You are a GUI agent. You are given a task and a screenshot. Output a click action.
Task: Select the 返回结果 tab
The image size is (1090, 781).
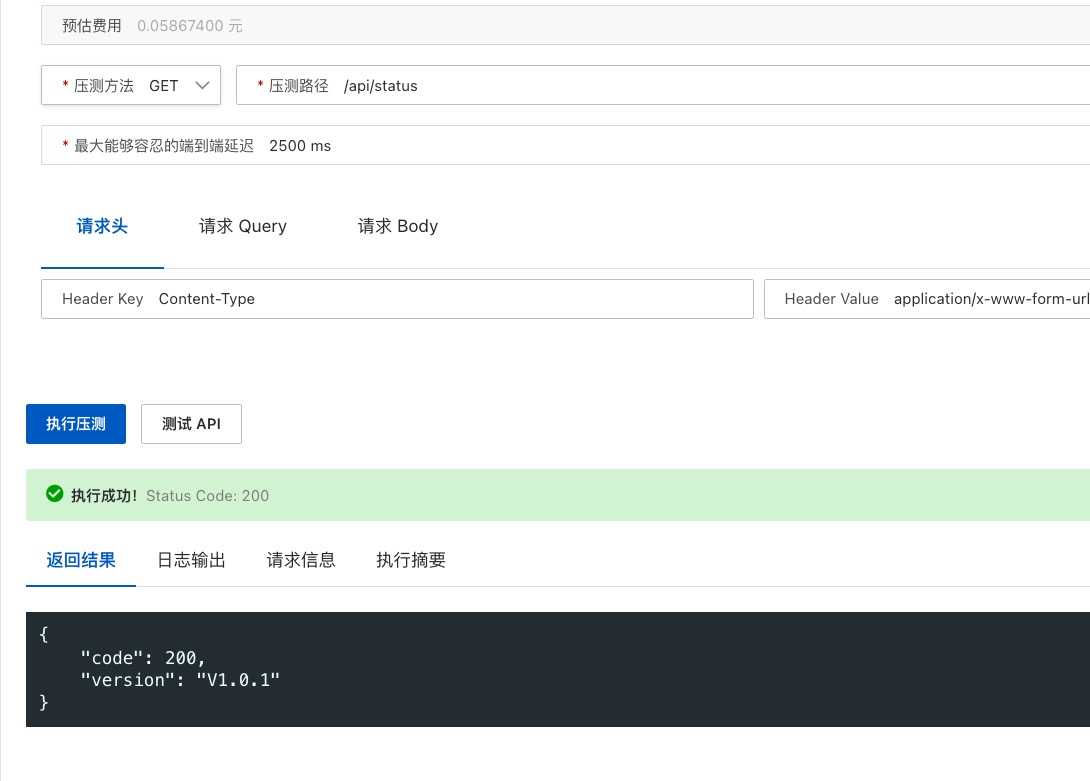tap(81, 561)
